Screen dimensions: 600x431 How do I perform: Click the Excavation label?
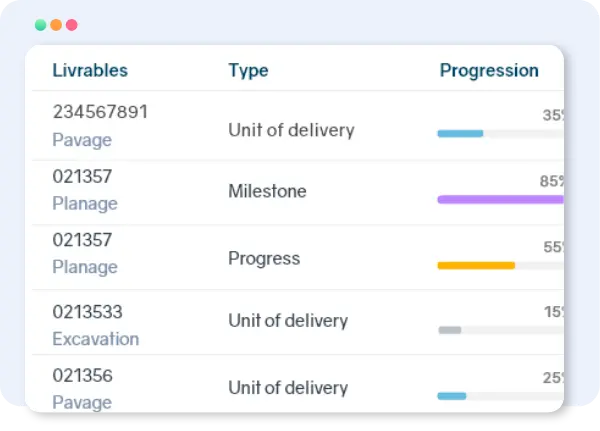tap(95, 339)
